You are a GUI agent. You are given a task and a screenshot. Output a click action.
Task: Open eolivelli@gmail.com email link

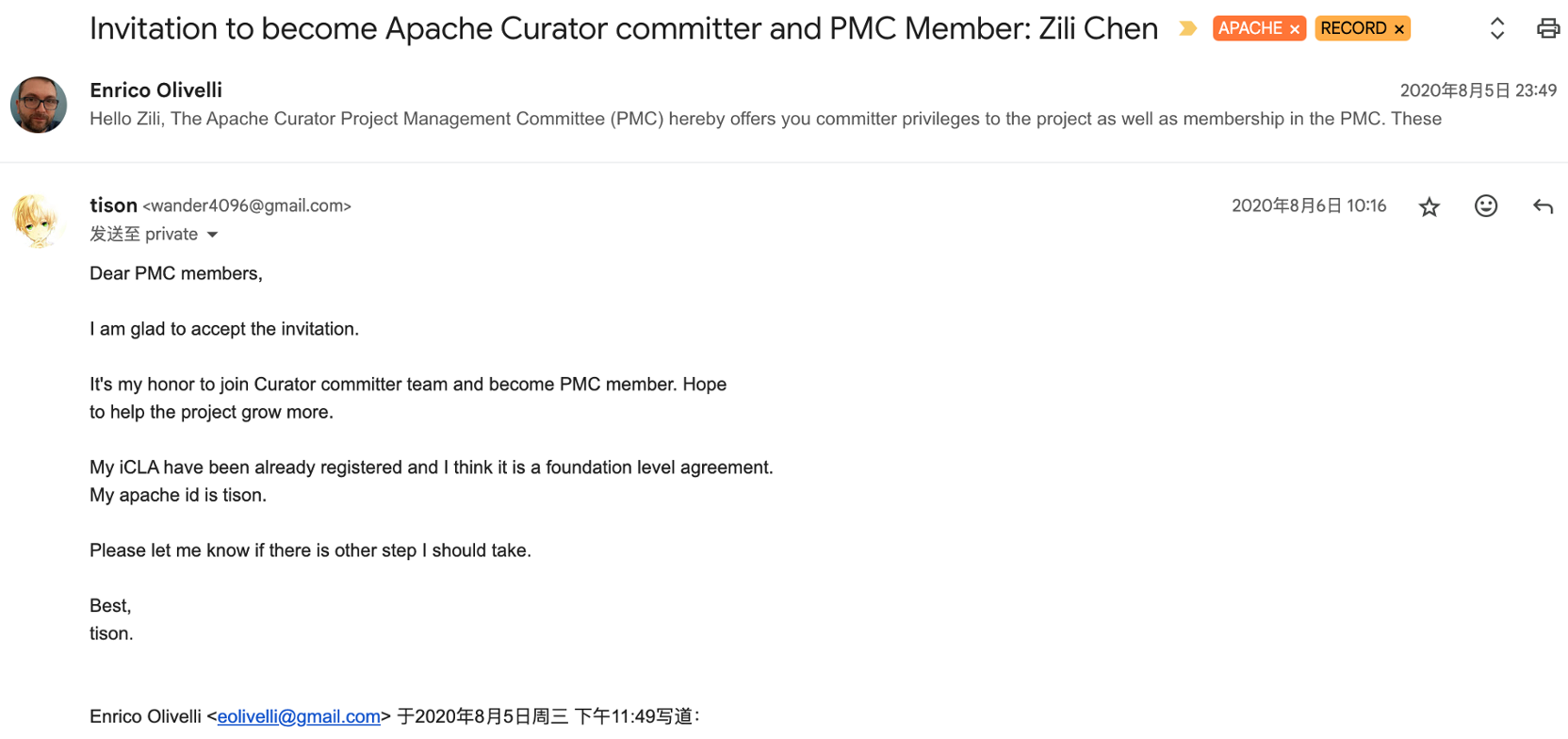coord(299,716)
